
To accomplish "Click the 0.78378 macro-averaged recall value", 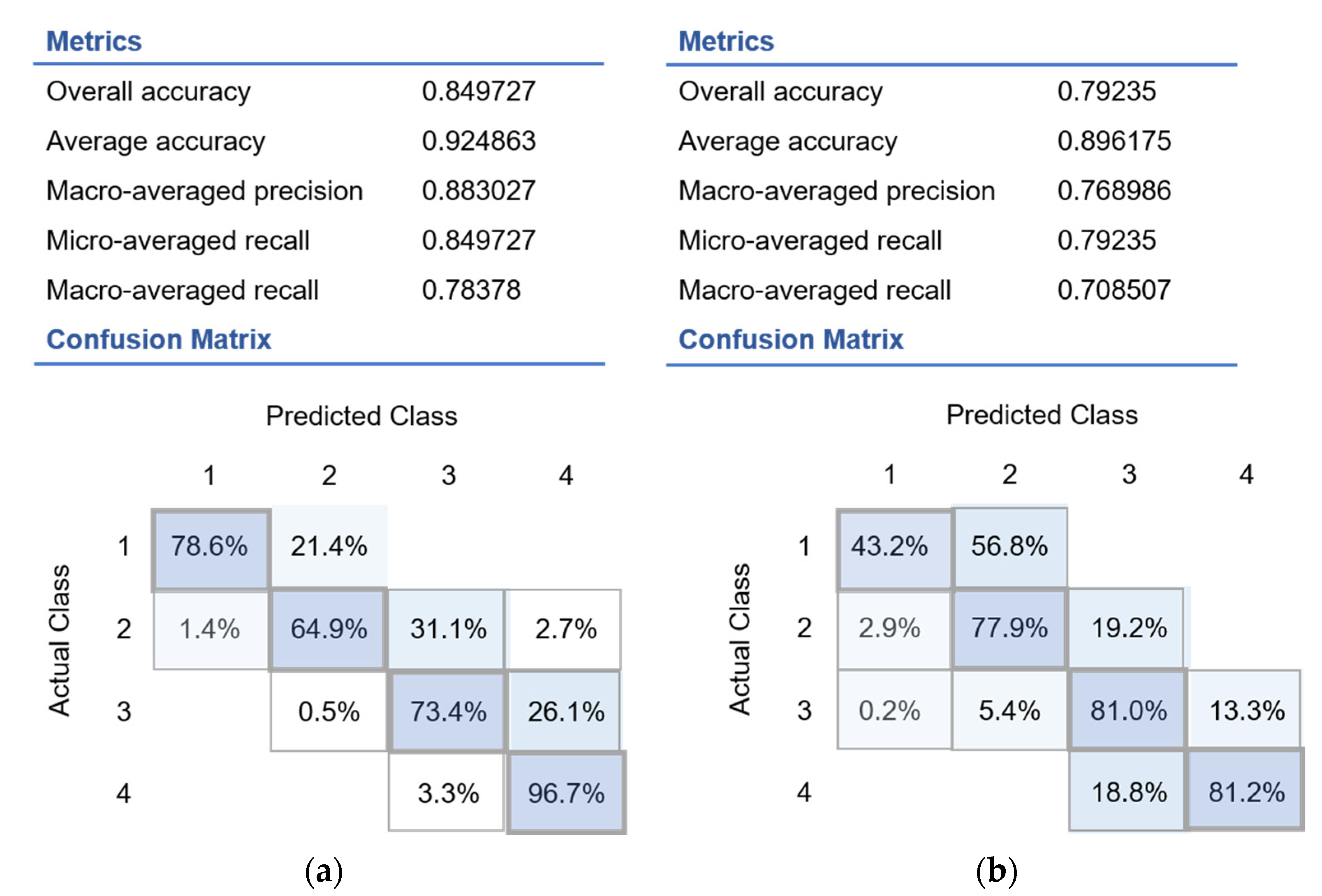I will click(x=471, y=290).
